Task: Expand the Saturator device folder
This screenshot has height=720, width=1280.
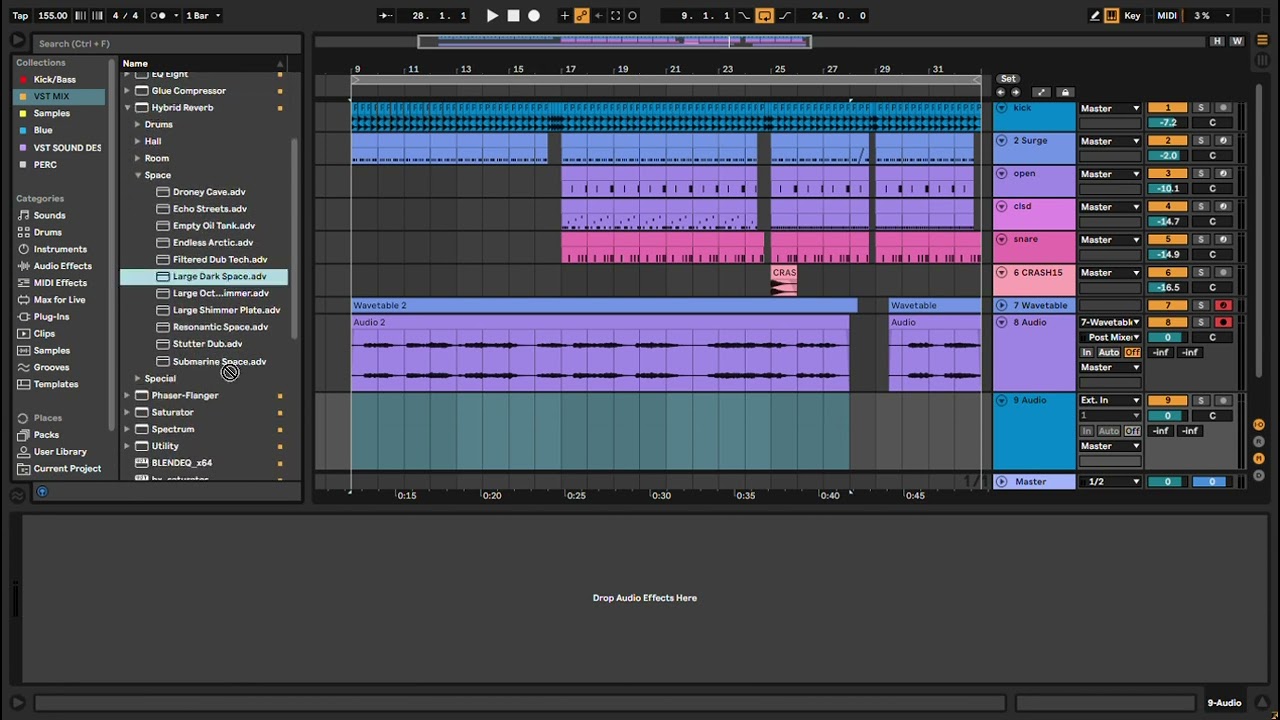Action: (128, 412)
